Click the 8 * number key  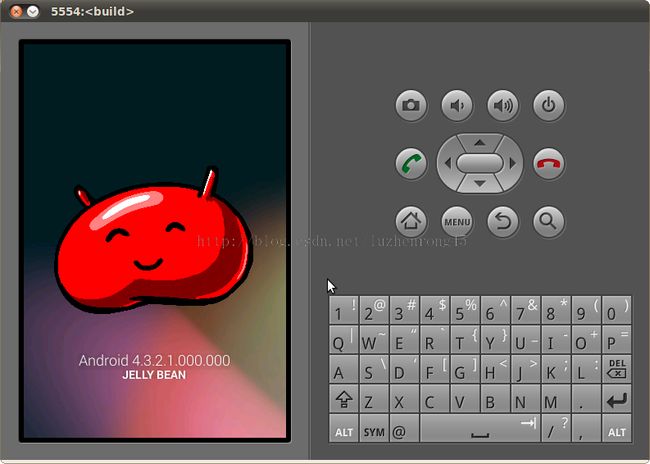click(x=556, y=310)
